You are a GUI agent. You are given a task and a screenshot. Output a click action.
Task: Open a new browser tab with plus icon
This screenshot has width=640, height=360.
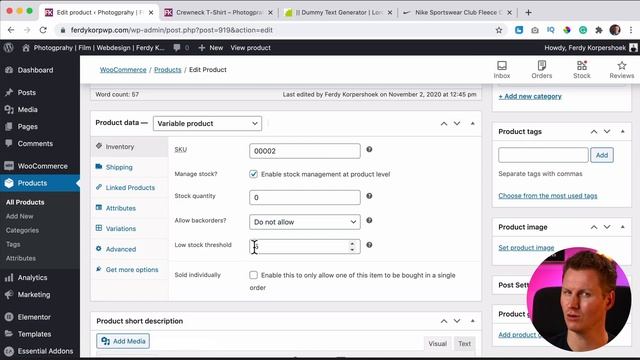coord(528,12)
